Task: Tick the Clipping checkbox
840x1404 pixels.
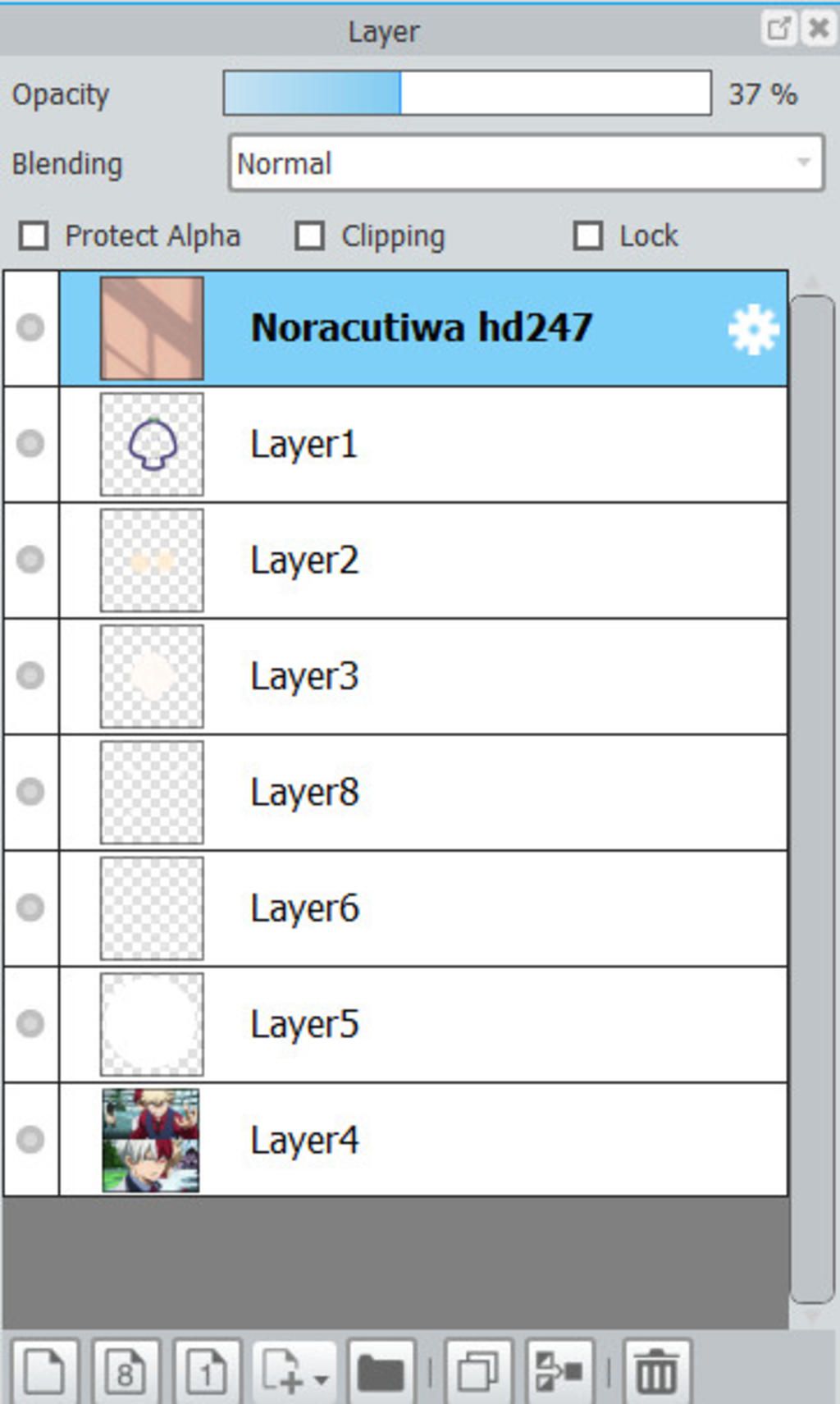Action: coord(310,236)
